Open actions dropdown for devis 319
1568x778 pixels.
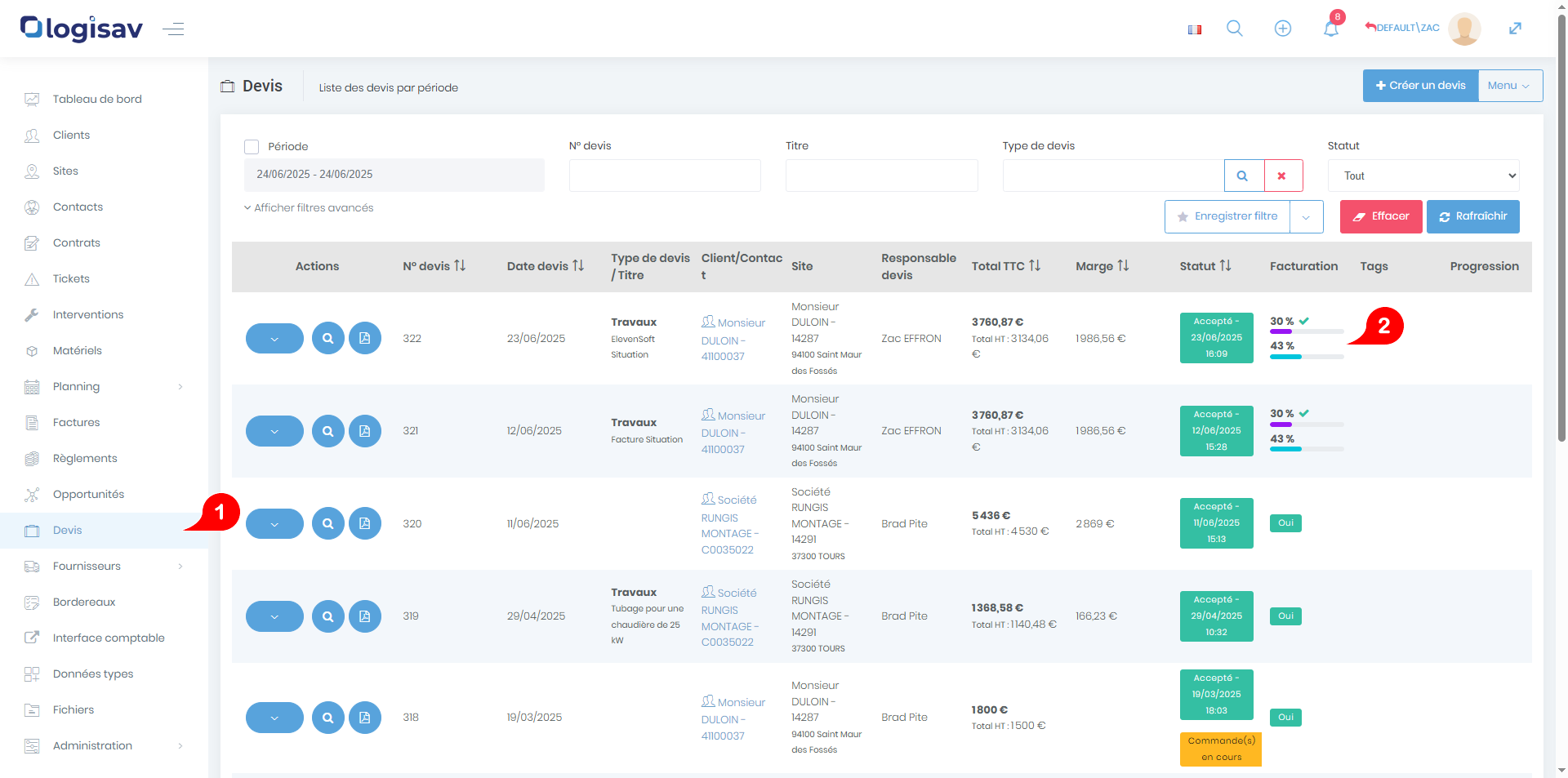click(x=274, y=616)
